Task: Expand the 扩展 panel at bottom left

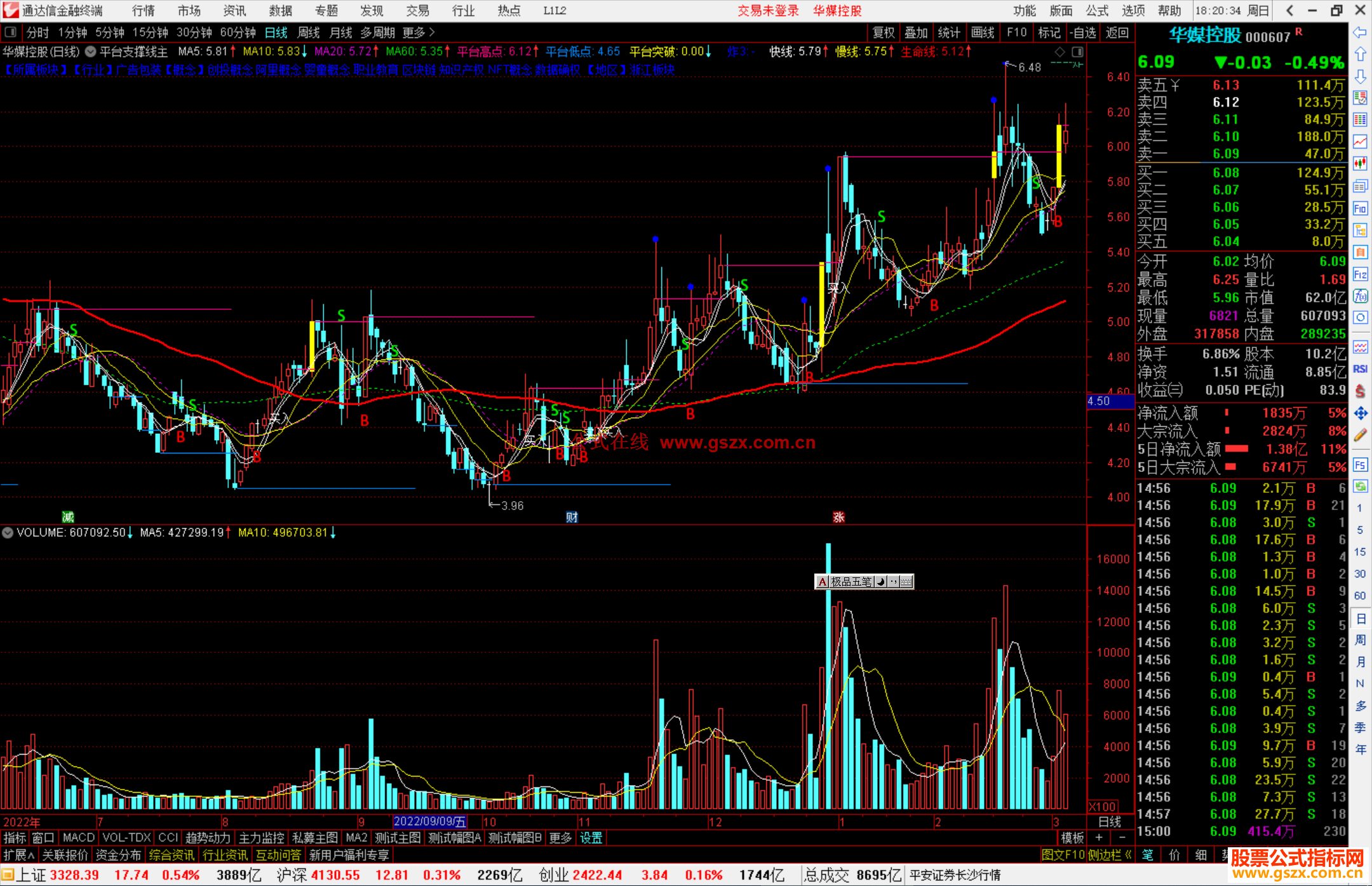Action: (19, 855)
